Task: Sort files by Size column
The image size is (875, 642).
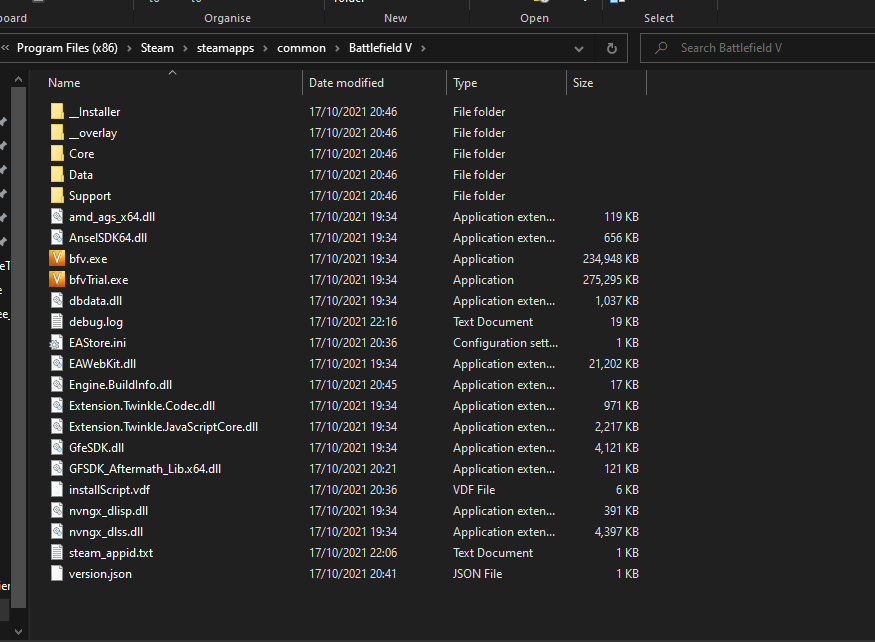Action: pyautogui.click(x=583, y=83)
